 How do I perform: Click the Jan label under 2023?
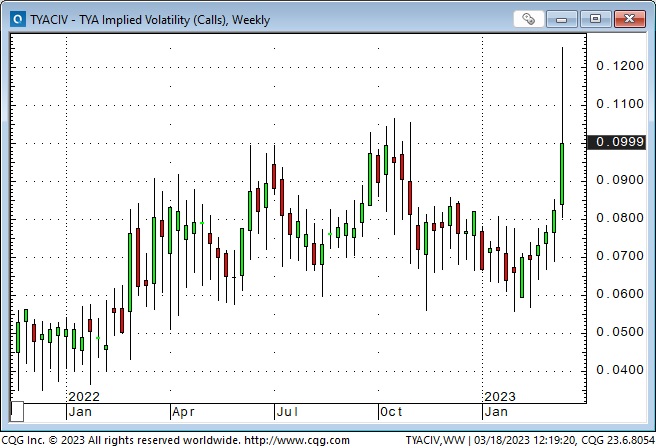(496, 412)
